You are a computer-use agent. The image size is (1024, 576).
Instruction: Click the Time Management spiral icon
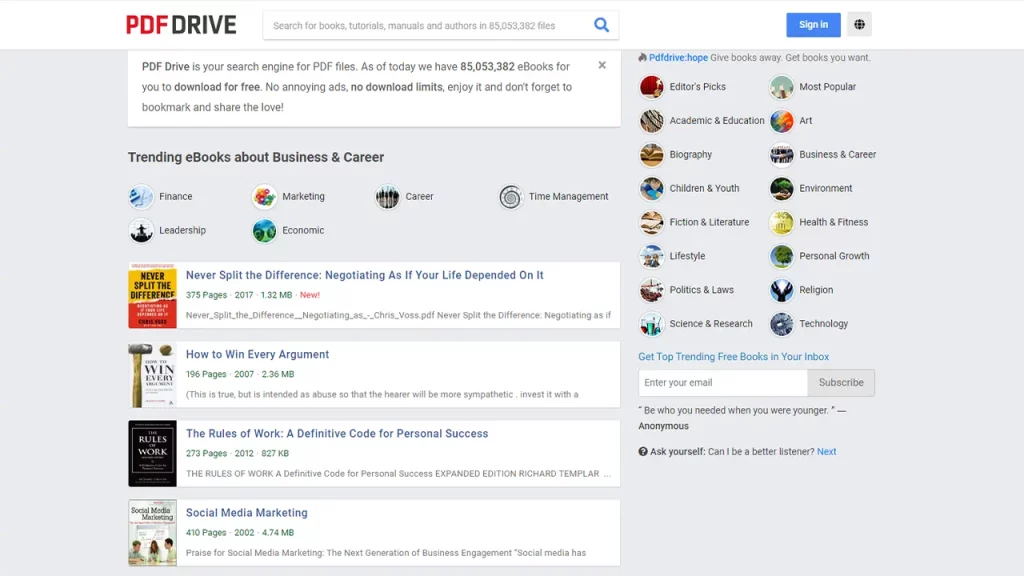(511, 197)
